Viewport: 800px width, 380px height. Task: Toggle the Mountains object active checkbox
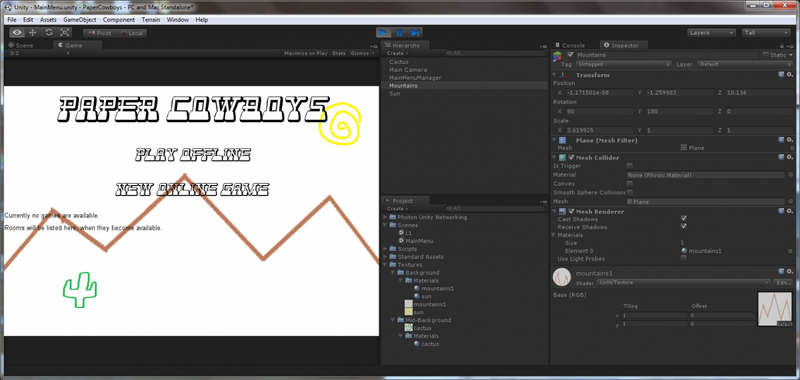pos(570,54)
